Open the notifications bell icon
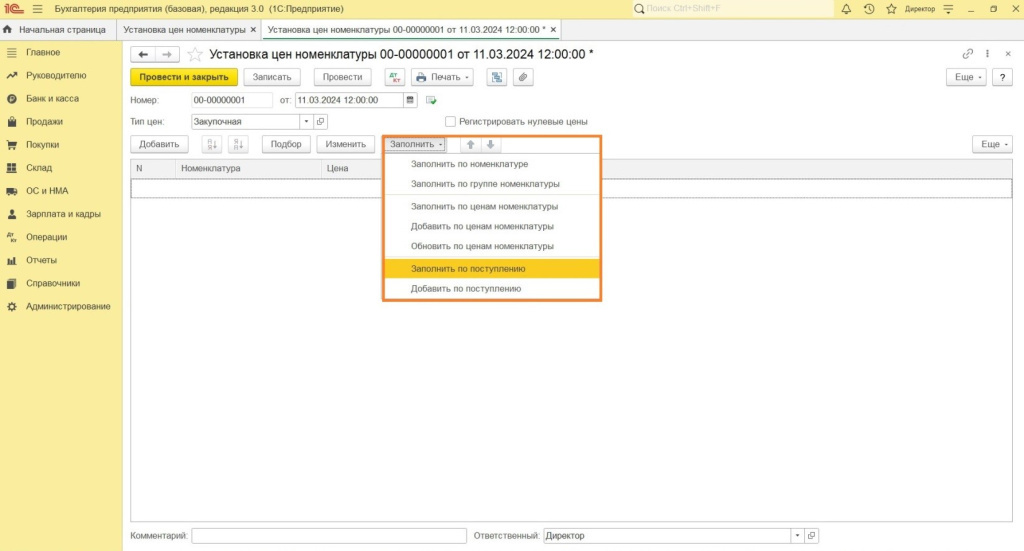Image resolution: width=1024 pixels, height=551 pixels. pos(846,9)
